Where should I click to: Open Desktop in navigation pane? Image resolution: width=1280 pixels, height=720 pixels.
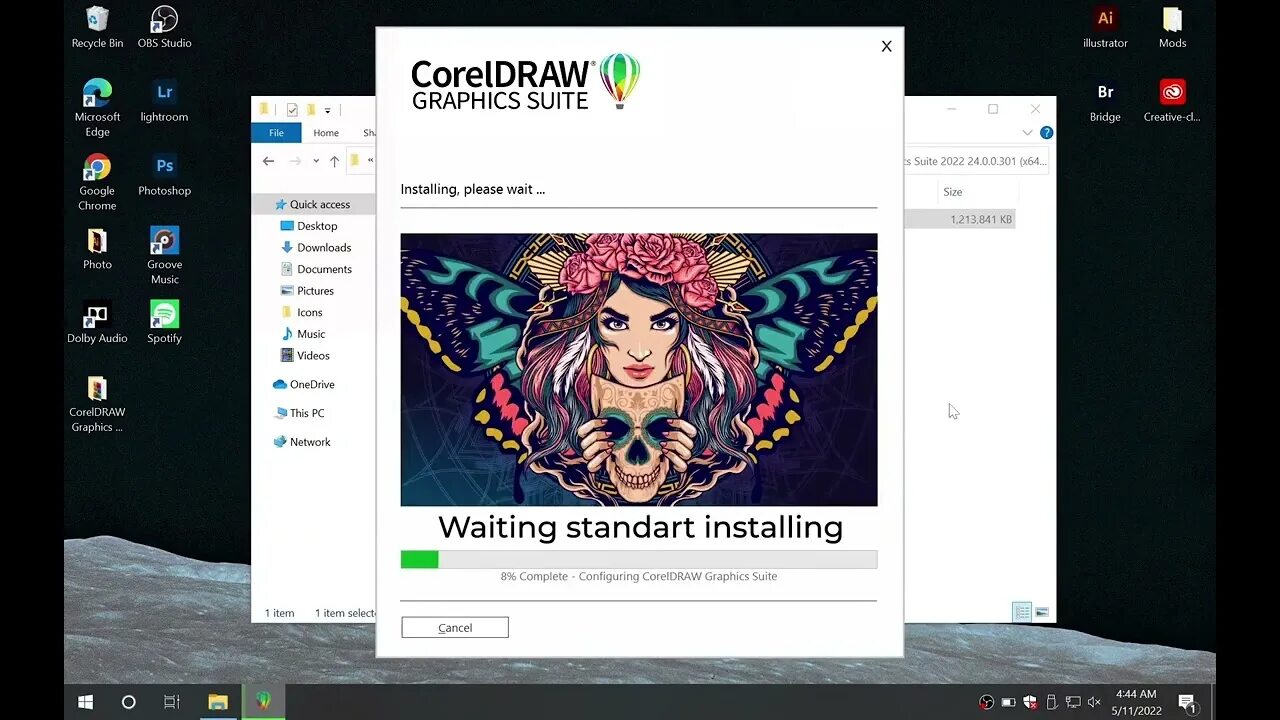[309, 226]
